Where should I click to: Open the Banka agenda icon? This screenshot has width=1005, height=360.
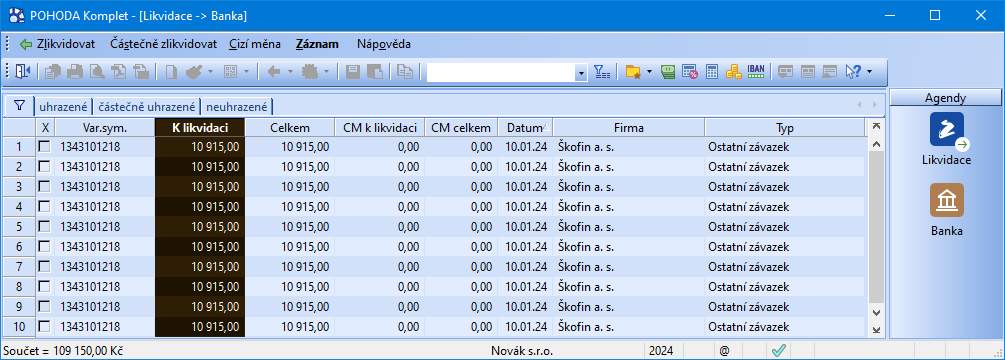(947, 200)
